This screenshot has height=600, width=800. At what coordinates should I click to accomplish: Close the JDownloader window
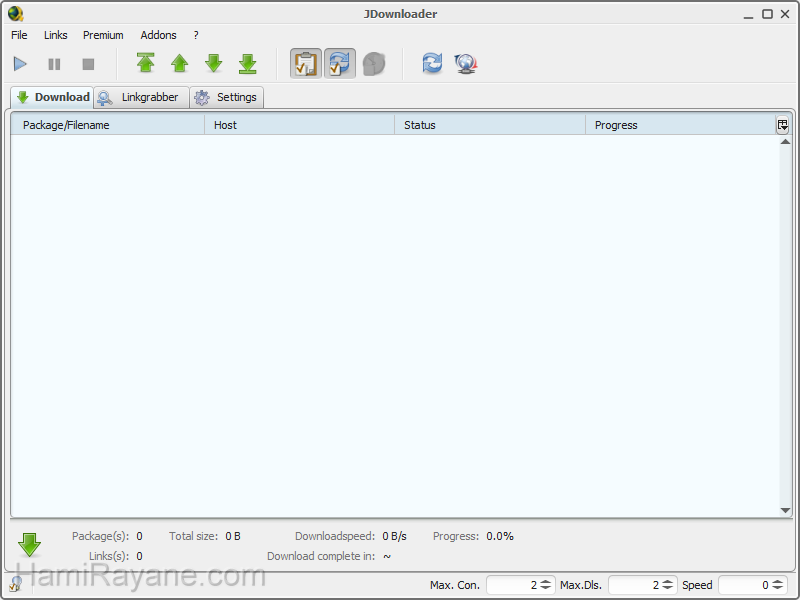point(785,14)
